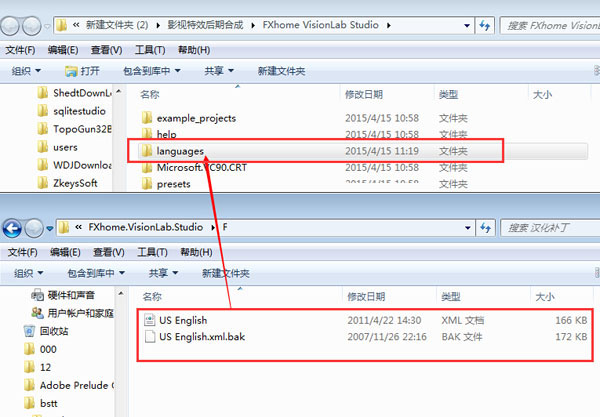Viewport: 600px width, 417px height.
Task: Open 编辑(E) menu in upper window
Action: pyautogui.click(x=63, y=50)
